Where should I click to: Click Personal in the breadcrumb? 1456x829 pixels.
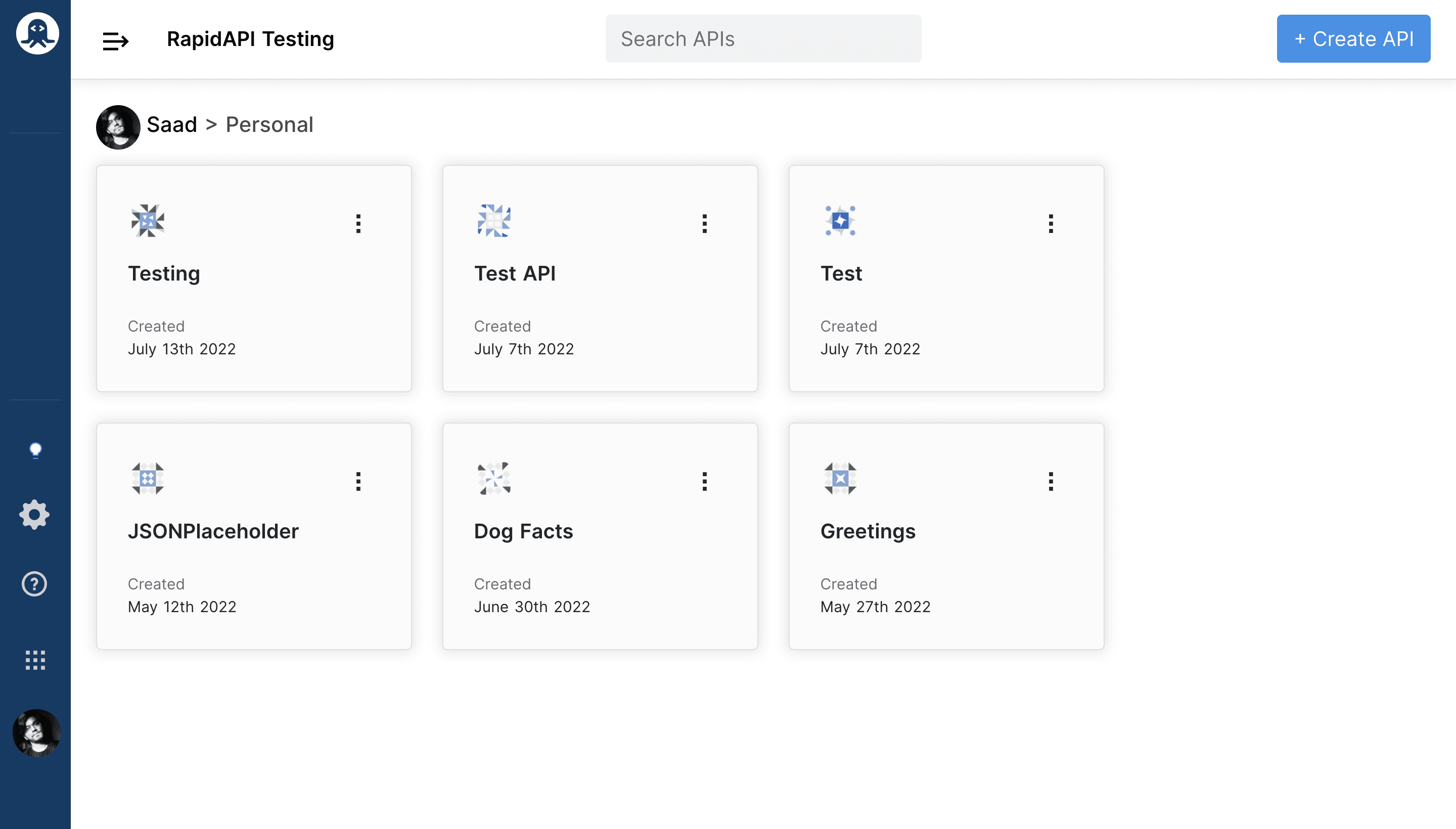pyautogui.click(x=269, y=125)
